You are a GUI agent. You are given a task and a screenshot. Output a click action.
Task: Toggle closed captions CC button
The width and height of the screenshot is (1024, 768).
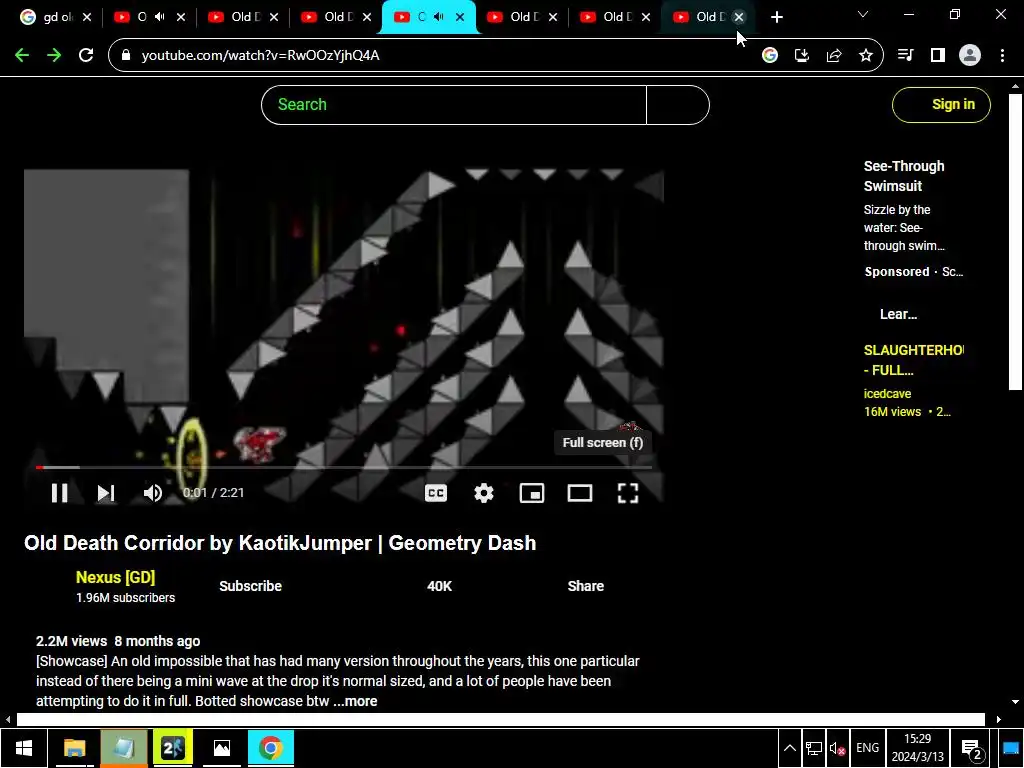click(x=436, y=493)
